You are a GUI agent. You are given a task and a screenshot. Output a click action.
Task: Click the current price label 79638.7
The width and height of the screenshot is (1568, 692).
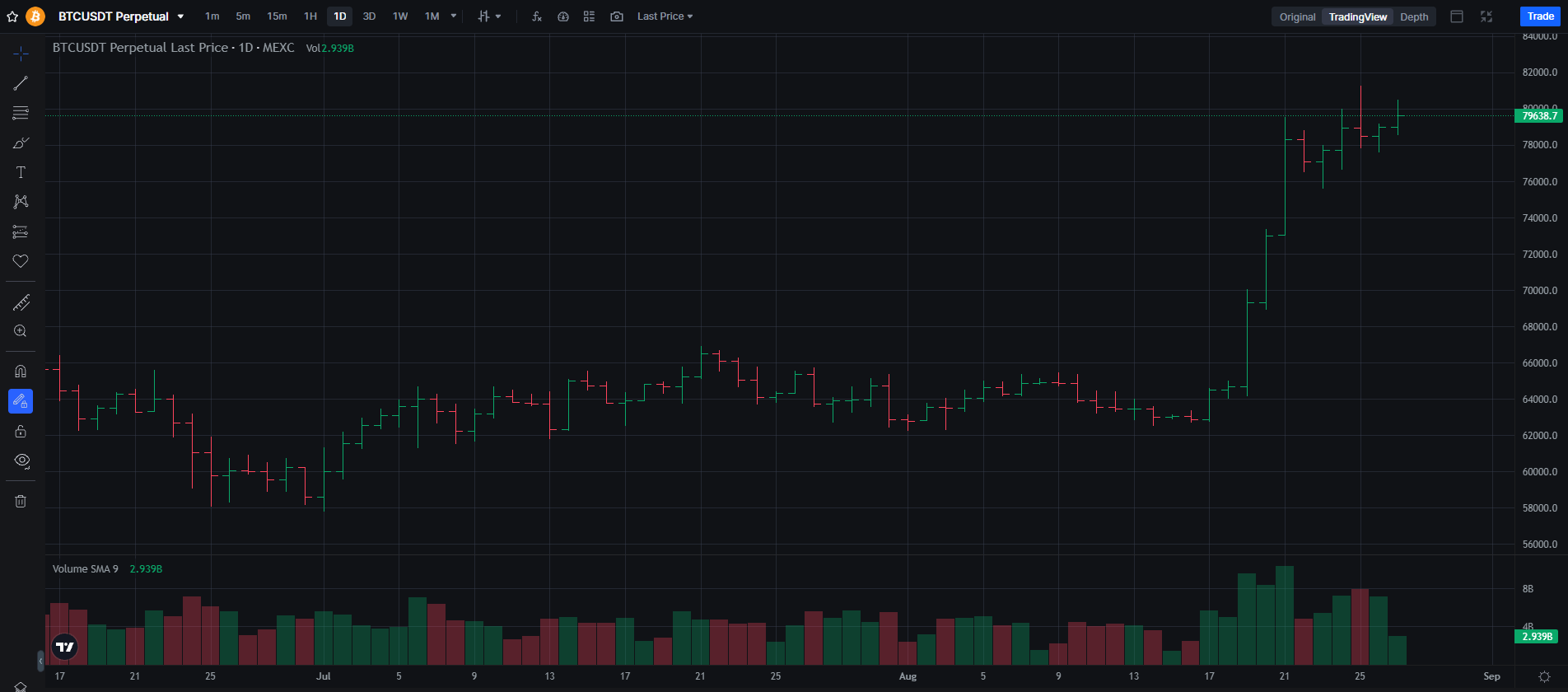click(x=1538, y=116)
